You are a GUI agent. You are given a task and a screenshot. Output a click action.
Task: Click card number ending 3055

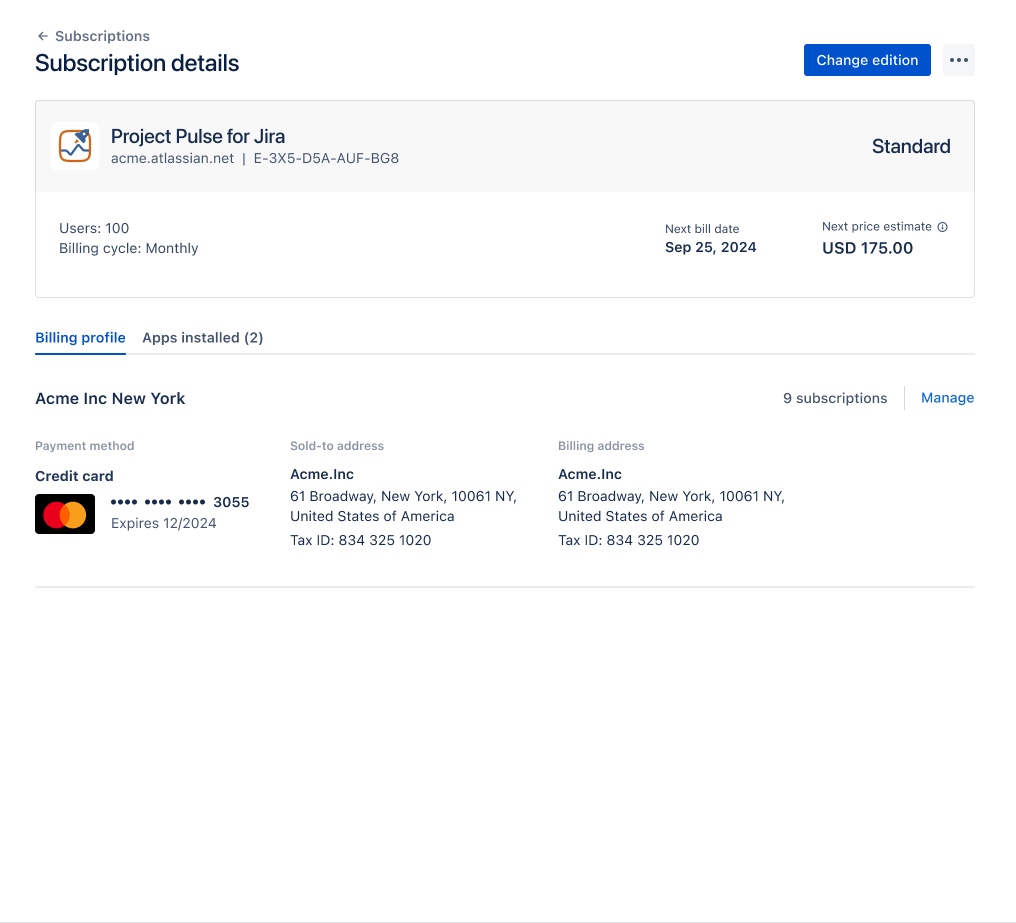coord(179,502)
